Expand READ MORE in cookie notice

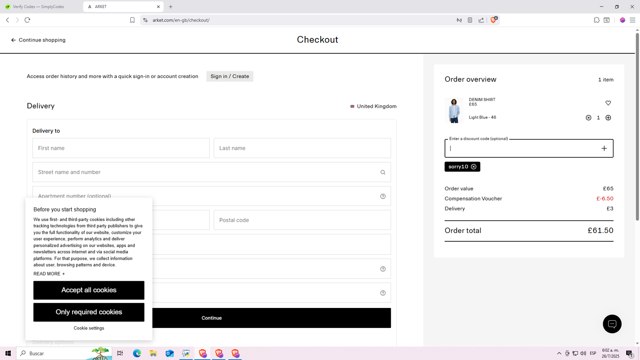click(49, 274)
